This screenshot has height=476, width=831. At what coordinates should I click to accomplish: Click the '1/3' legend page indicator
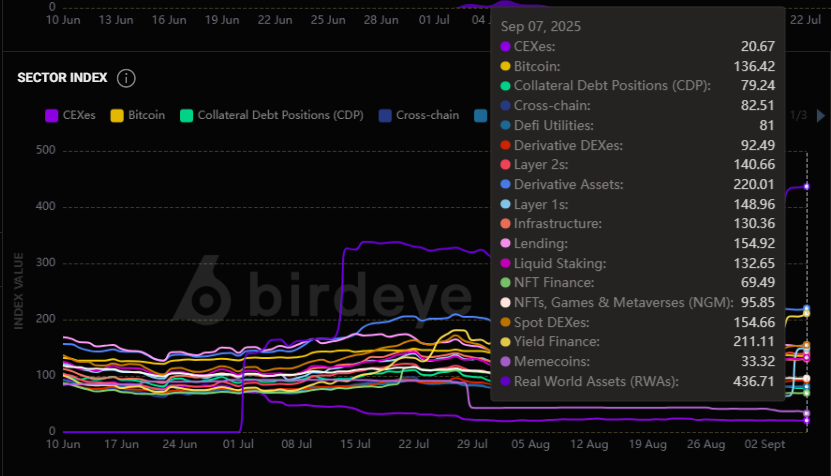click(798, 116)
